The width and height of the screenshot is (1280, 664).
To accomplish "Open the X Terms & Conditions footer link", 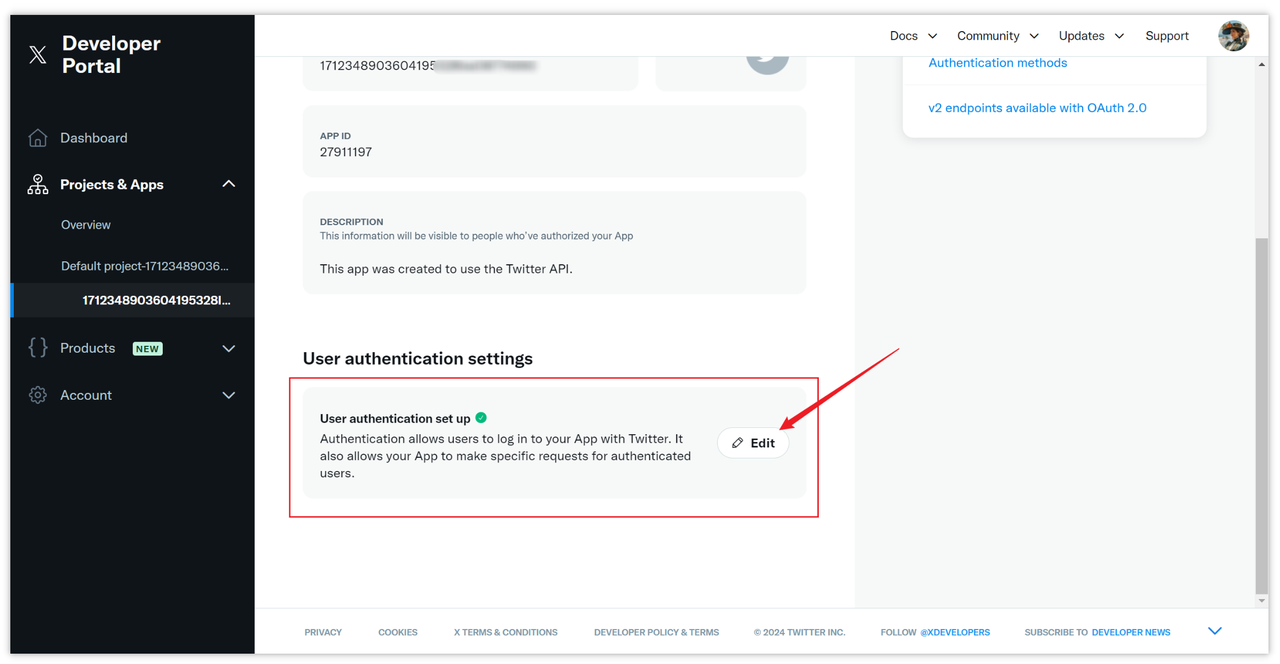I will 506,633.
